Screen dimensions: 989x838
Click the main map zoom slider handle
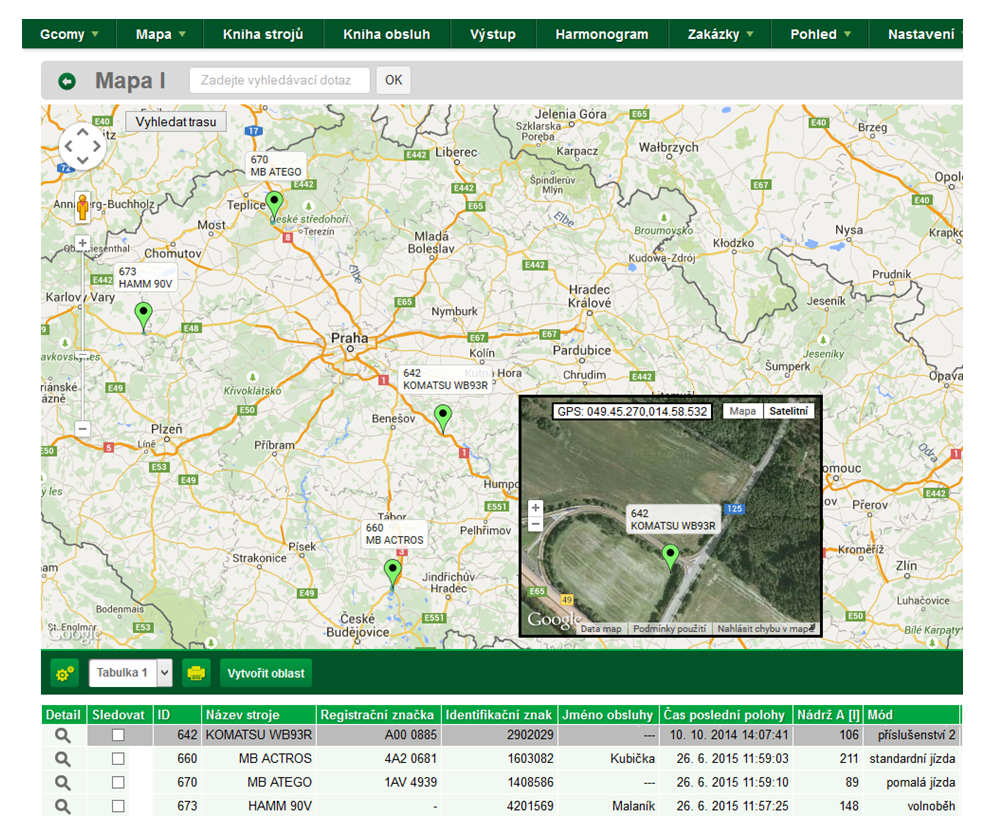(x=83, y=355)
